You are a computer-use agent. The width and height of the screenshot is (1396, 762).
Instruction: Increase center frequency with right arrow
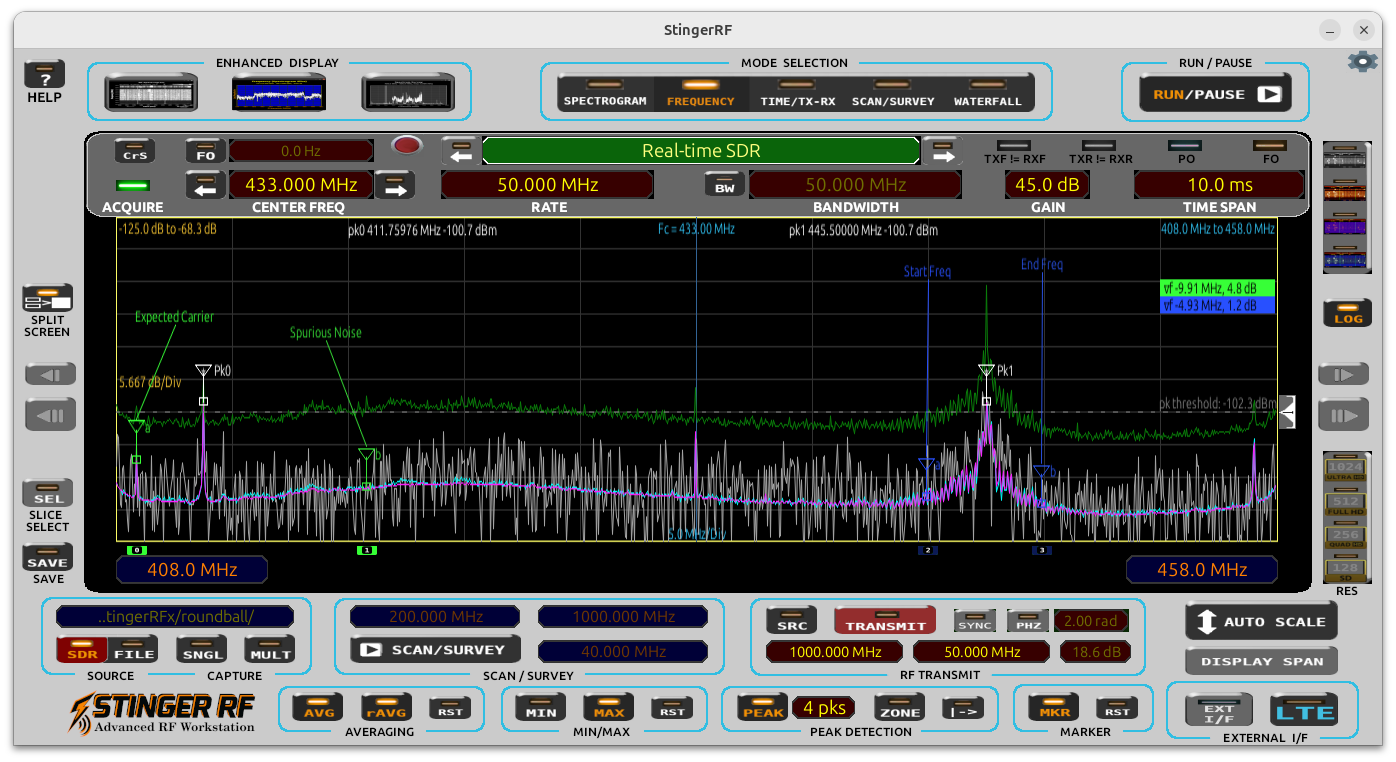pos(394,185)
